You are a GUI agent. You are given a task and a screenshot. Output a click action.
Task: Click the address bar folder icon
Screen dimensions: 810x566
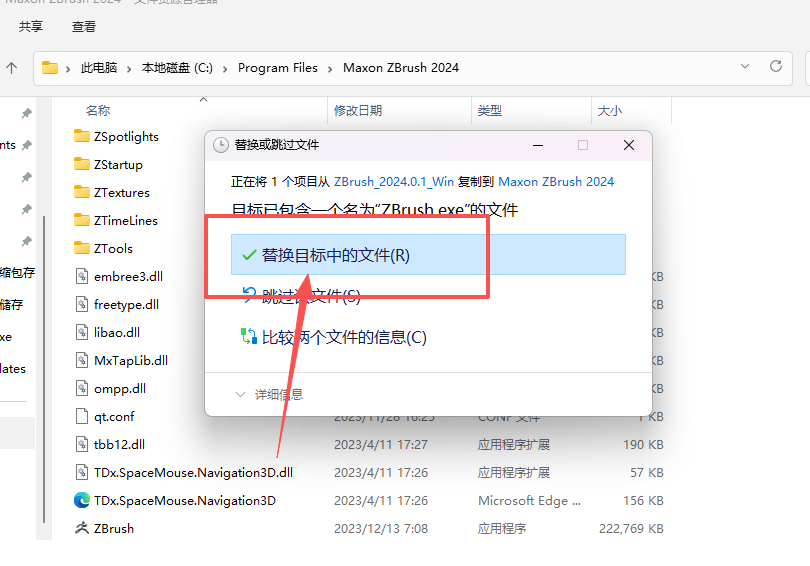click(50, 68)
